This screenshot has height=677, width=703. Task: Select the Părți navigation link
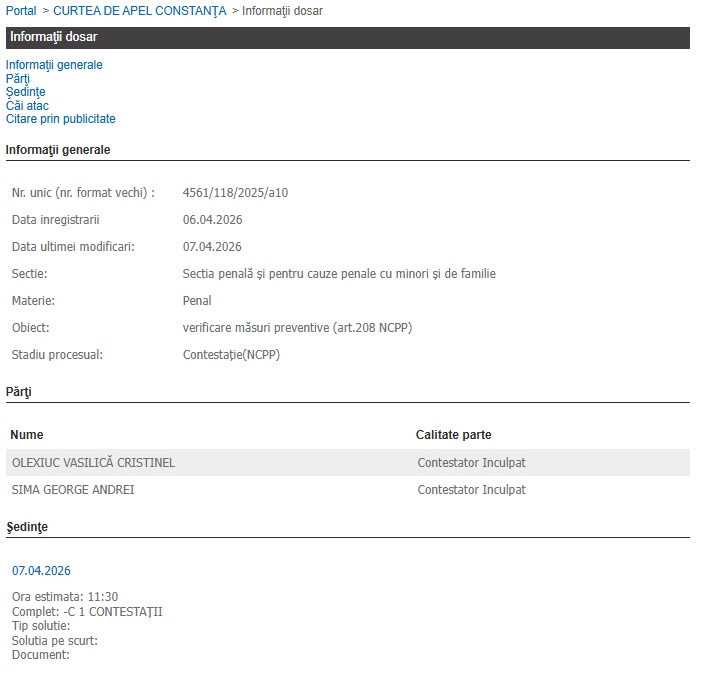[18, 78]
